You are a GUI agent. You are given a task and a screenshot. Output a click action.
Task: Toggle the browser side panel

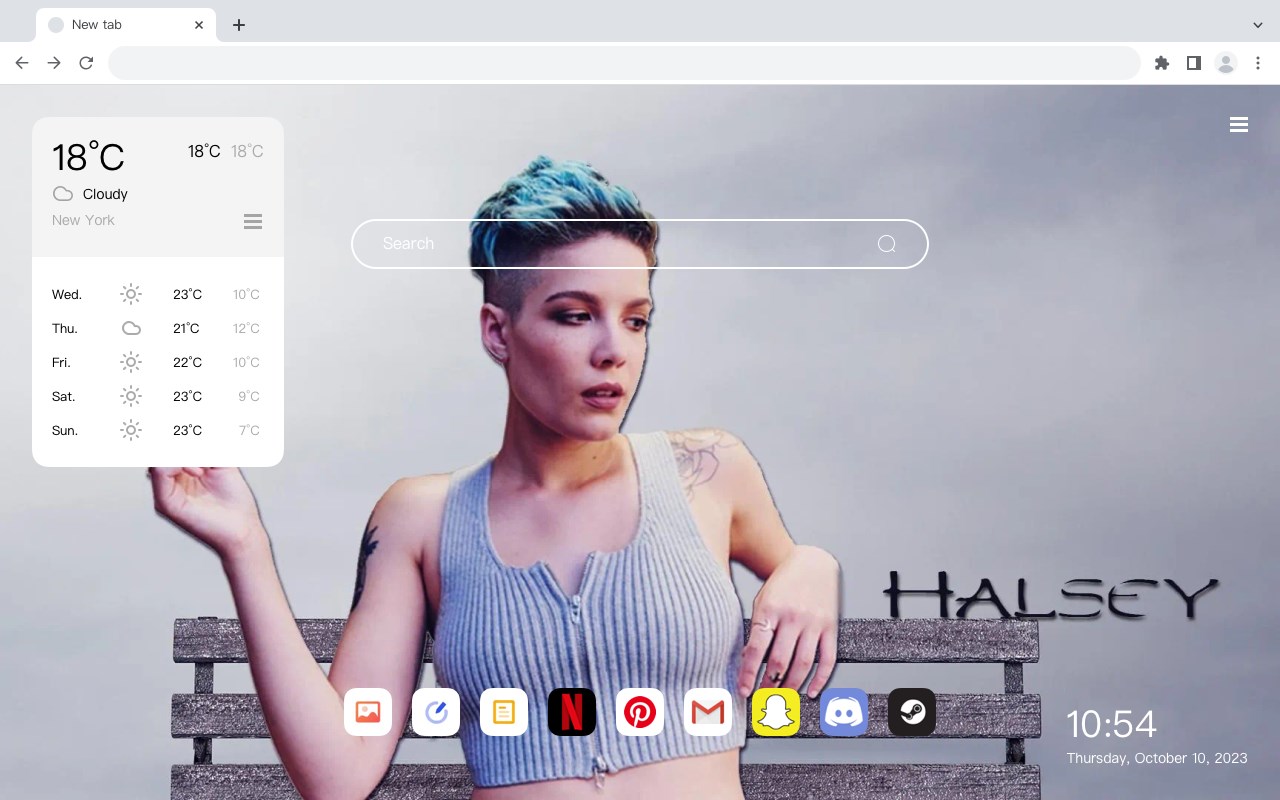[x=1193, y=63]
